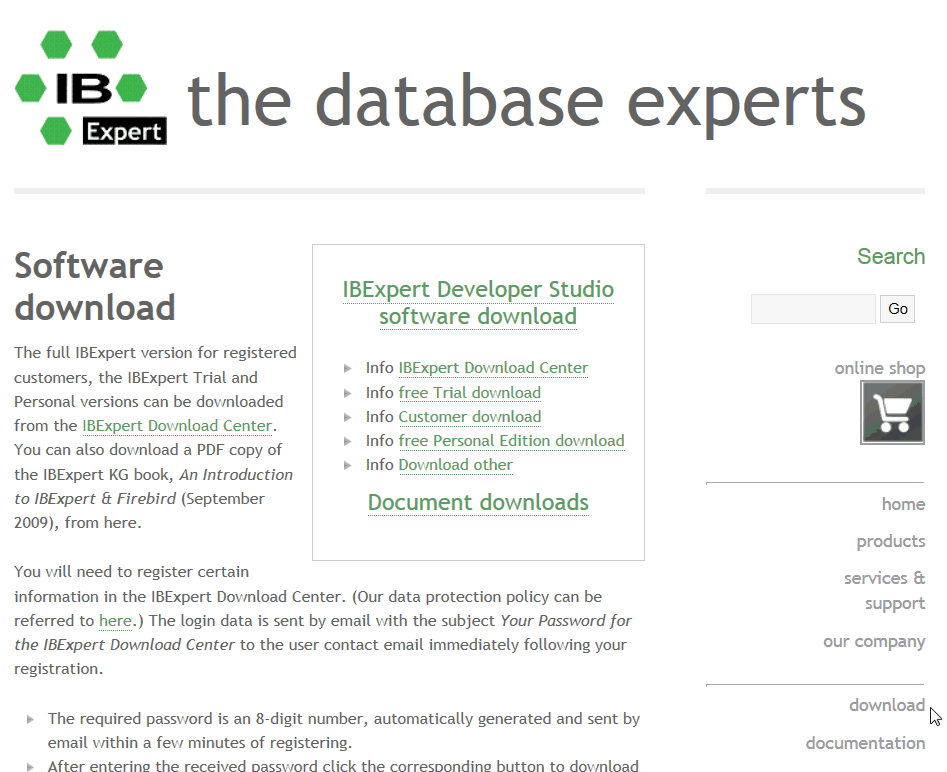Image resolution: width=947 pixels, height=772 pixels.
Task: Open the services & support menu item
Action: coord(884,590)
